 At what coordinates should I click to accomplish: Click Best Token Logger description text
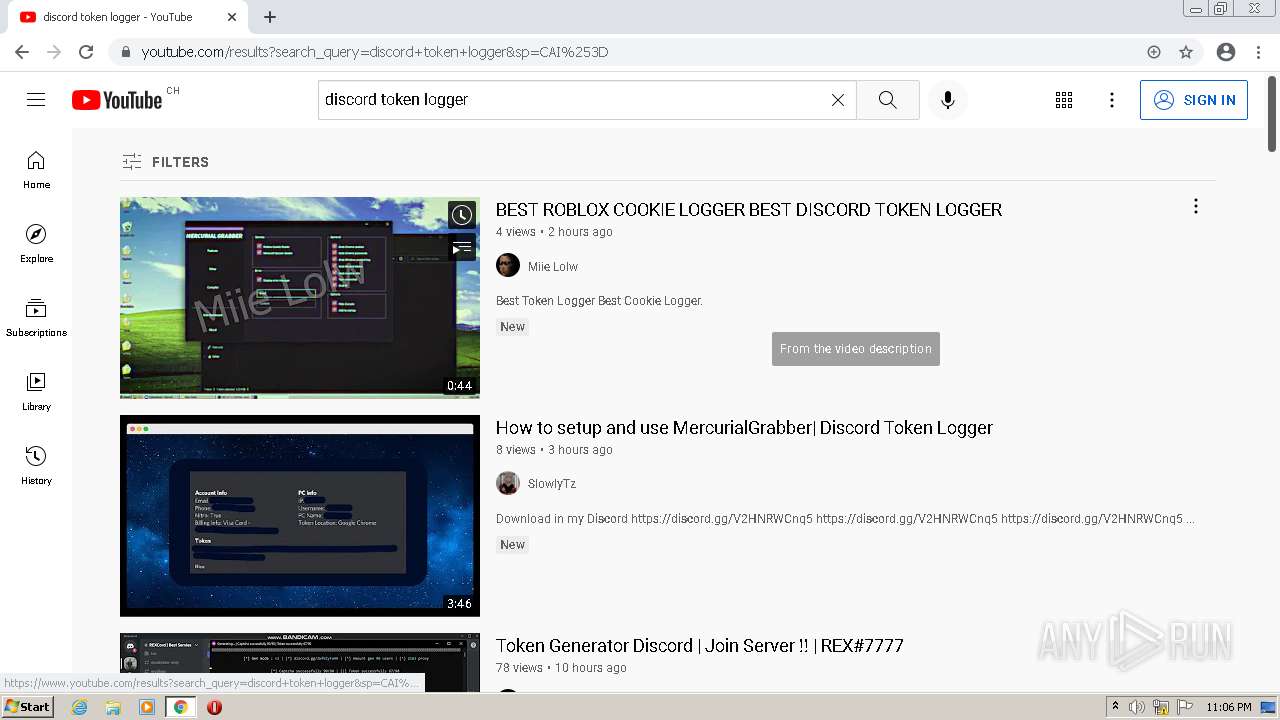click(x=599, y=301)
